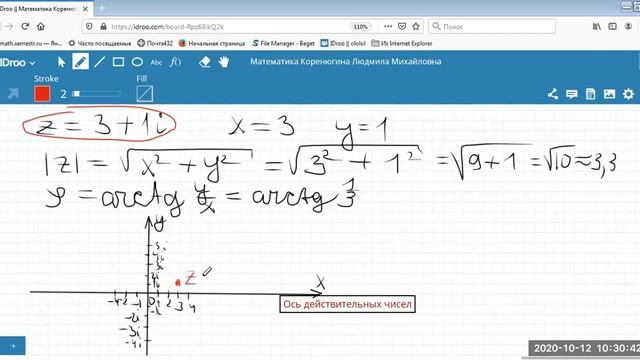Image resolution: width=640 pixels, height=360 pixels.
Task: Open the Firefox account icon
Action: click(628, 27)
